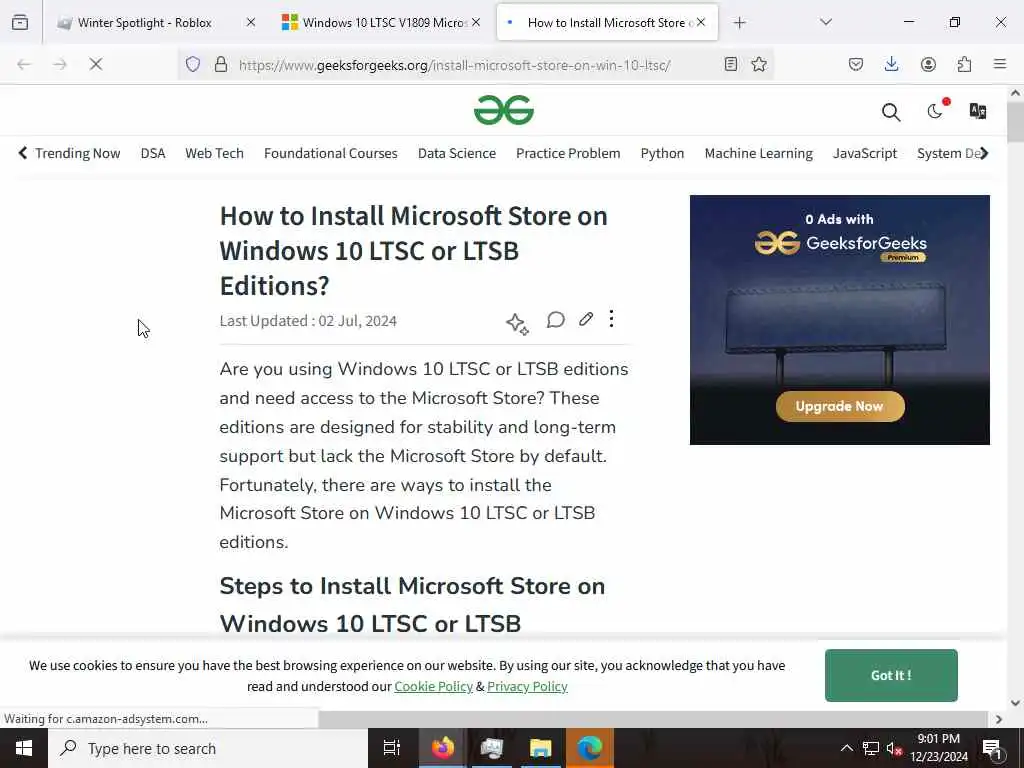Open Web Tech category
This screenshot has width=1024, height=768.
[x=214, y=153]
